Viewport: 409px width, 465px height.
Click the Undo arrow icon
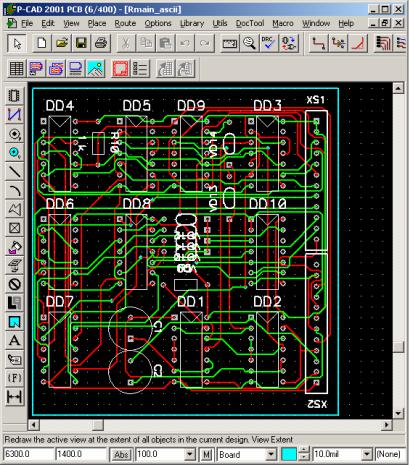pyautogui.click(x=185, y=43)
